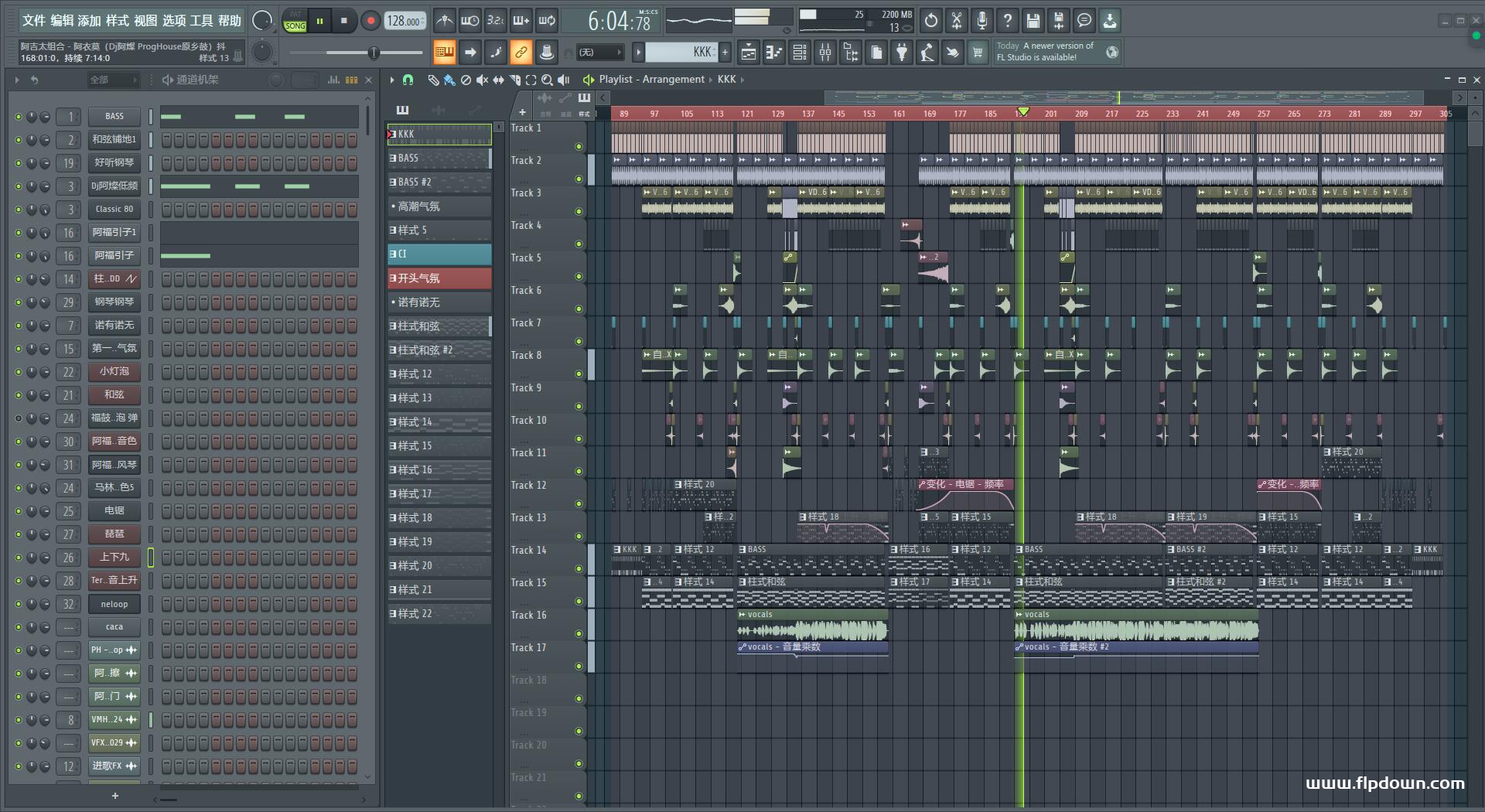Select the Classic 80 channel button
The image size is (1485, 812).
(114, 209)
